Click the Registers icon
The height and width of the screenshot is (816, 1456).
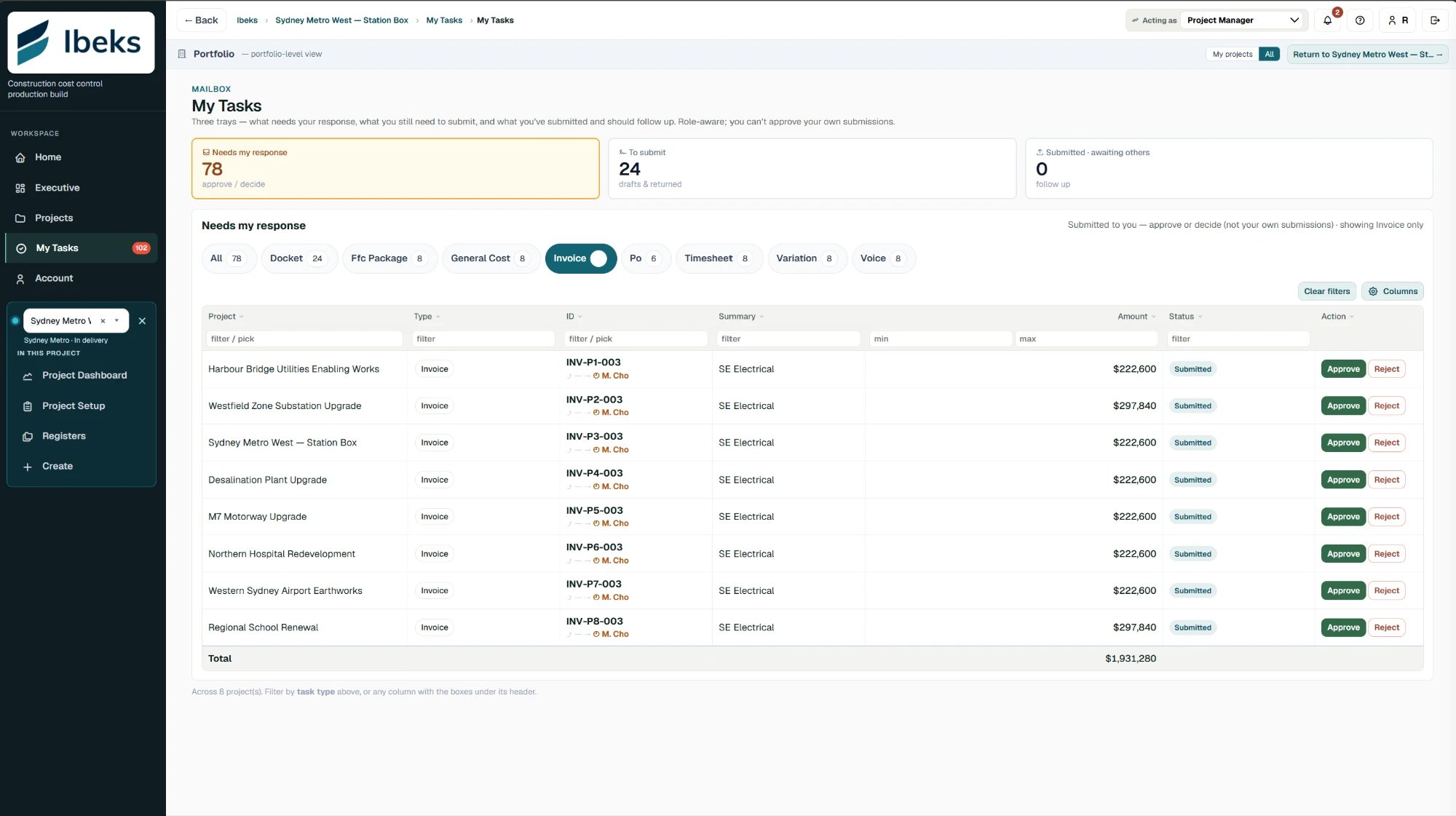(28, 436)
